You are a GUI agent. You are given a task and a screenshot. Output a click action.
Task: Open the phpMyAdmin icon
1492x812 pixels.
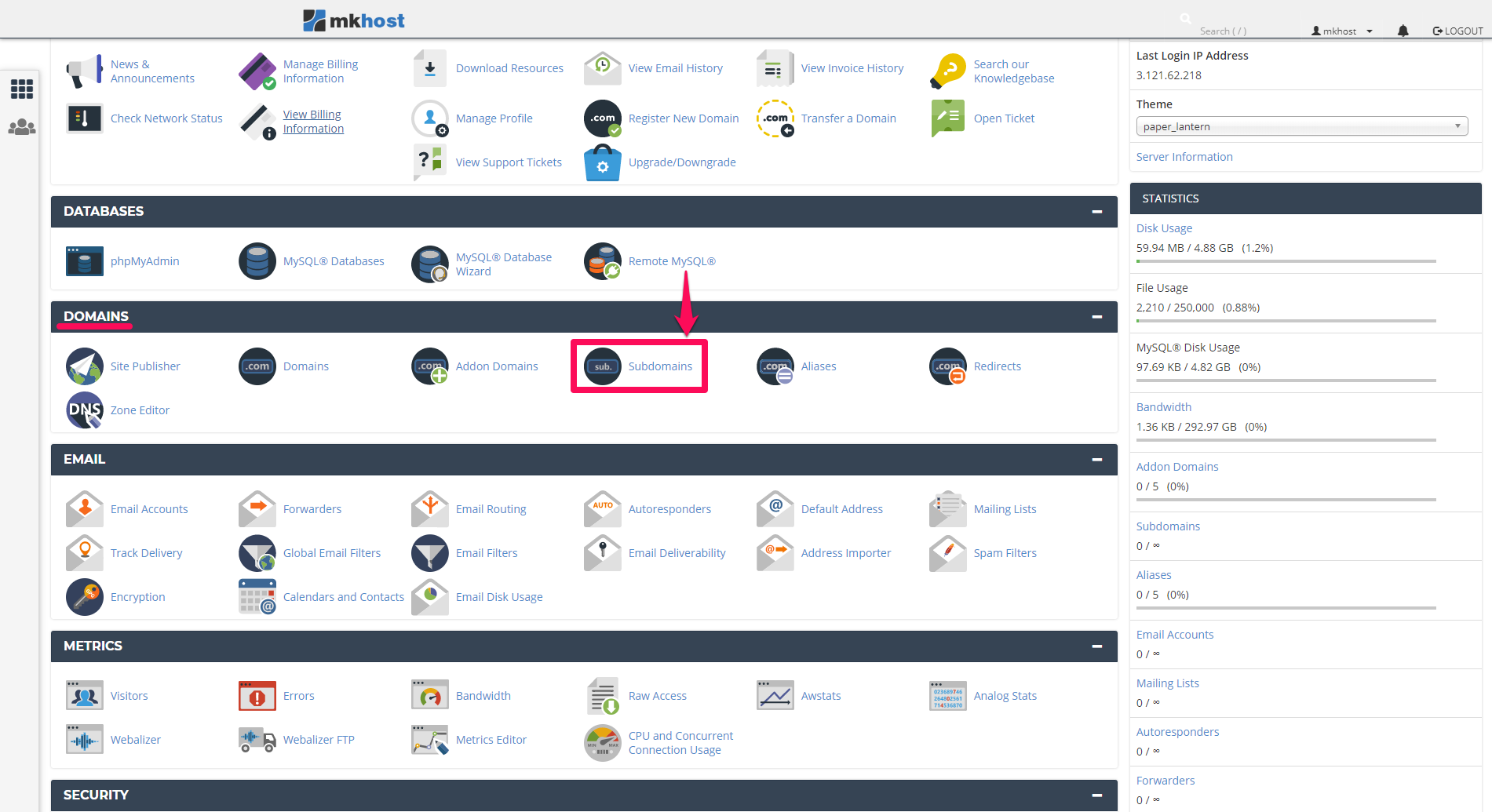85,261
